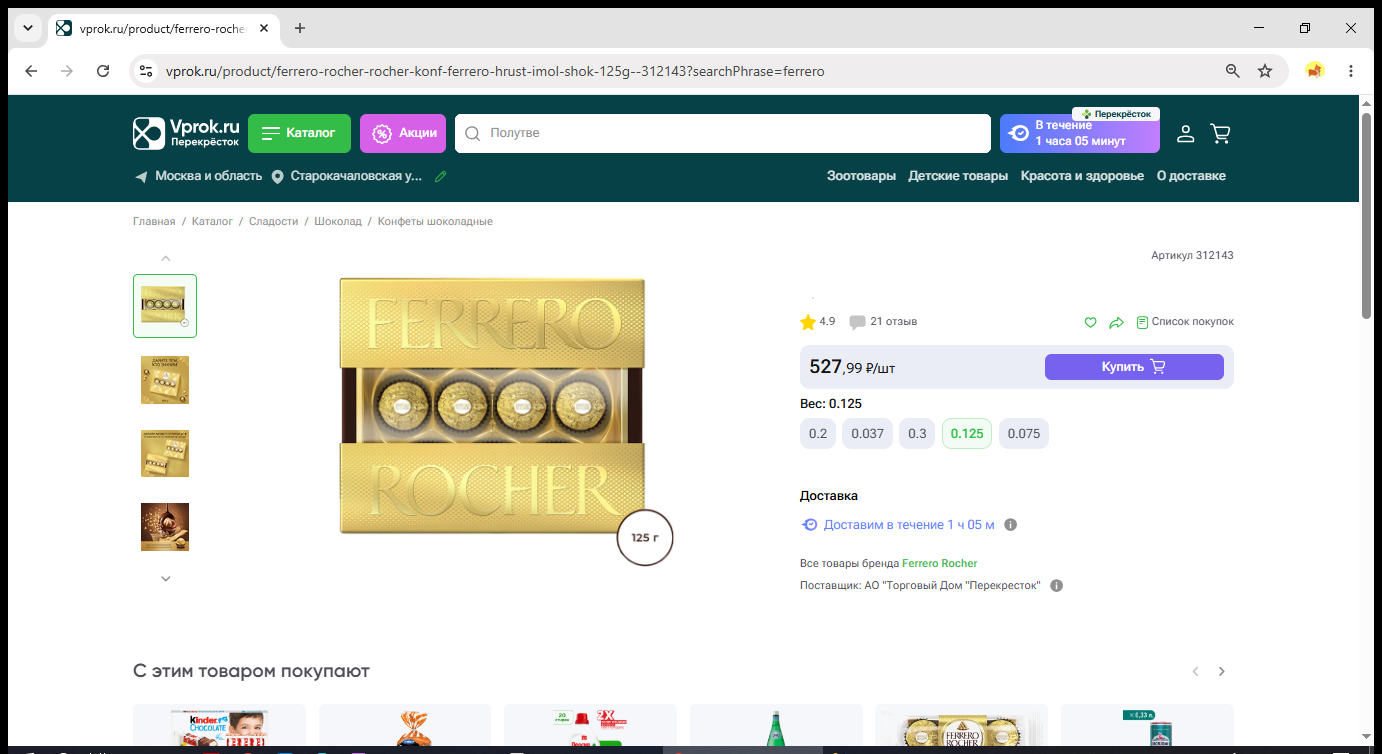Screen dimensions: 1382x754
Task: Click the Москва и область location arrow
Action: click(141, 176)
